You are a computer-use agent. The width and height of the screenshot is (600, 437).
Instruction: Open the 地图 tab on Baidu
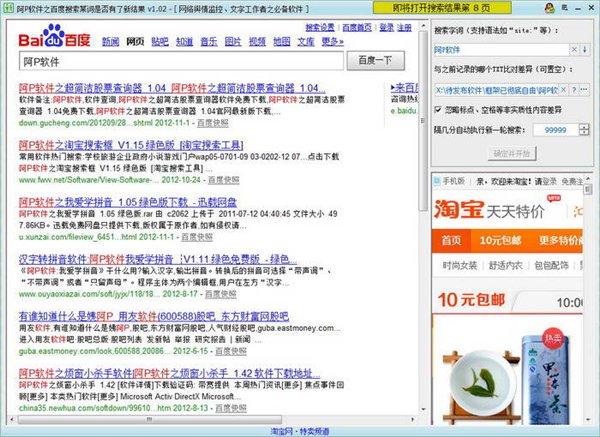(282, 41)
